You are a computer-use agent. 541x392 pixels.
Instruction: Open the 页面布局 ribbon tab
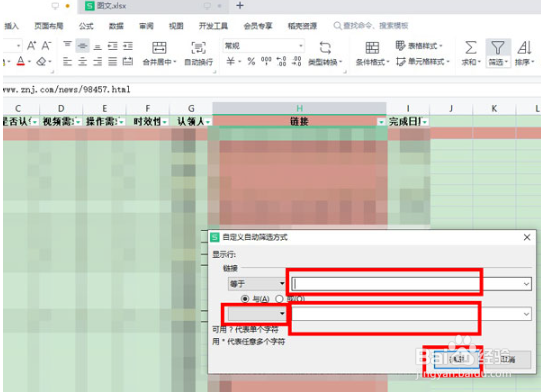point(49,26)
